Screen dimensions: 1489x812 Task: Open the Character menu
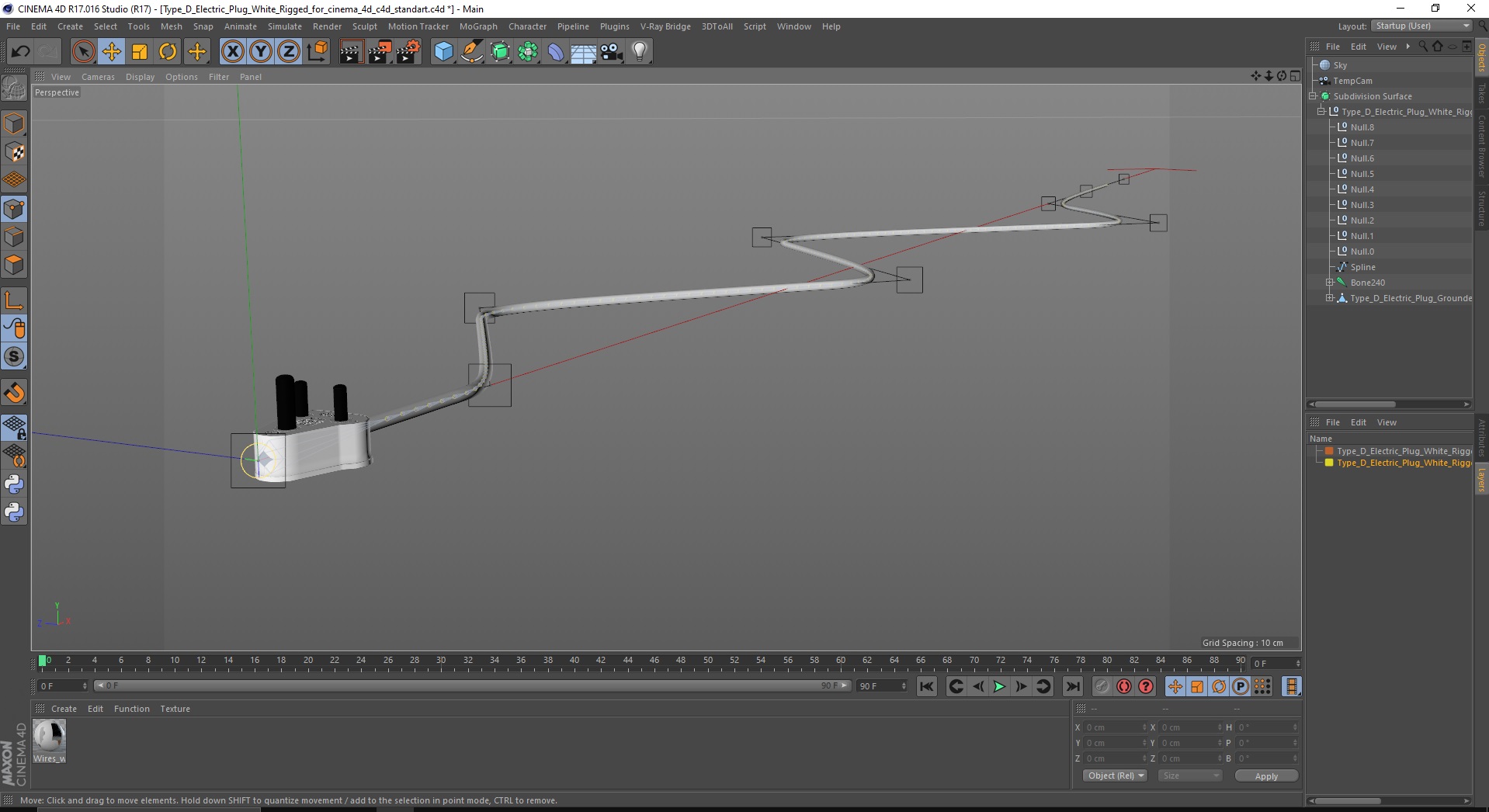(x=527, y=26)
